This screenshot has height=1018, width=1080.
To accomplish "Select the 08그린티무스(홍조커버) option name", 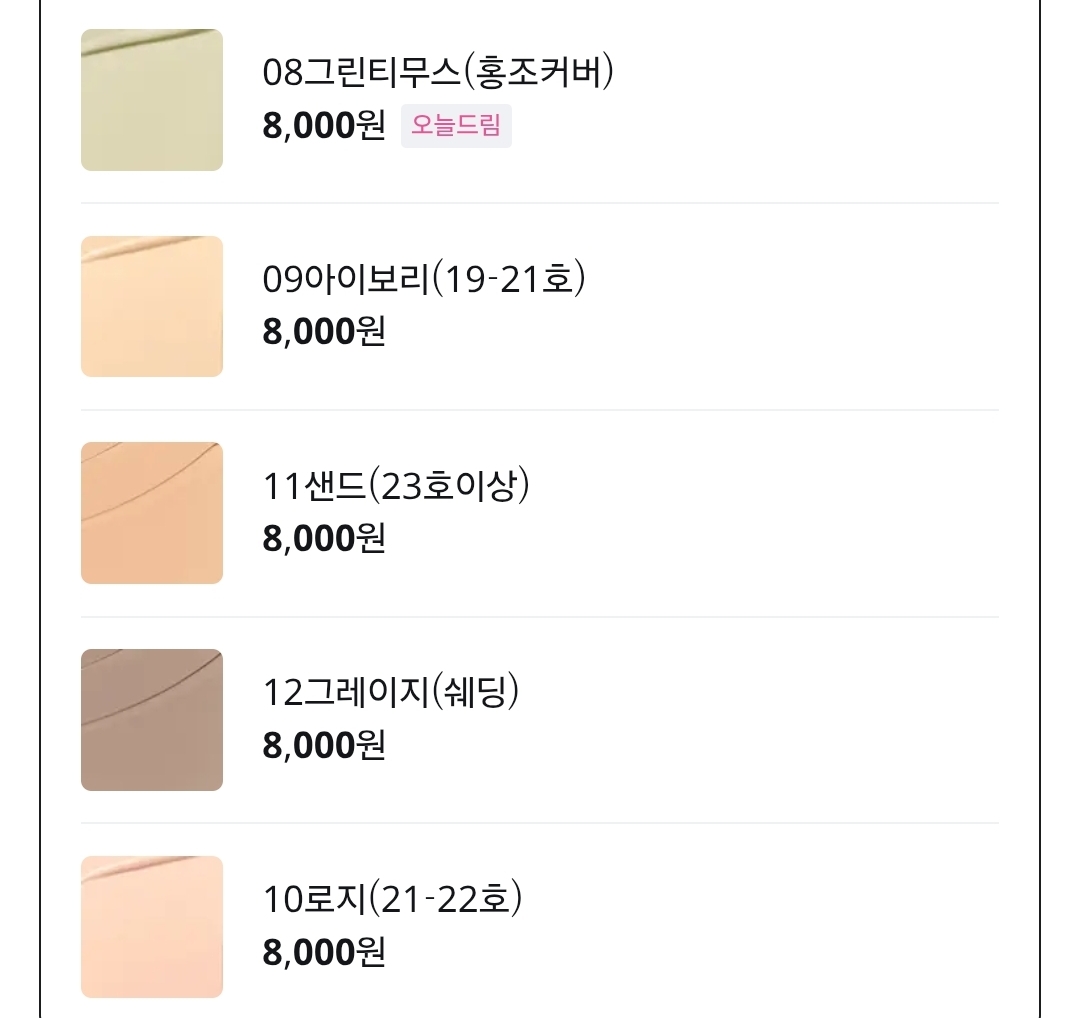I will 437,72.
